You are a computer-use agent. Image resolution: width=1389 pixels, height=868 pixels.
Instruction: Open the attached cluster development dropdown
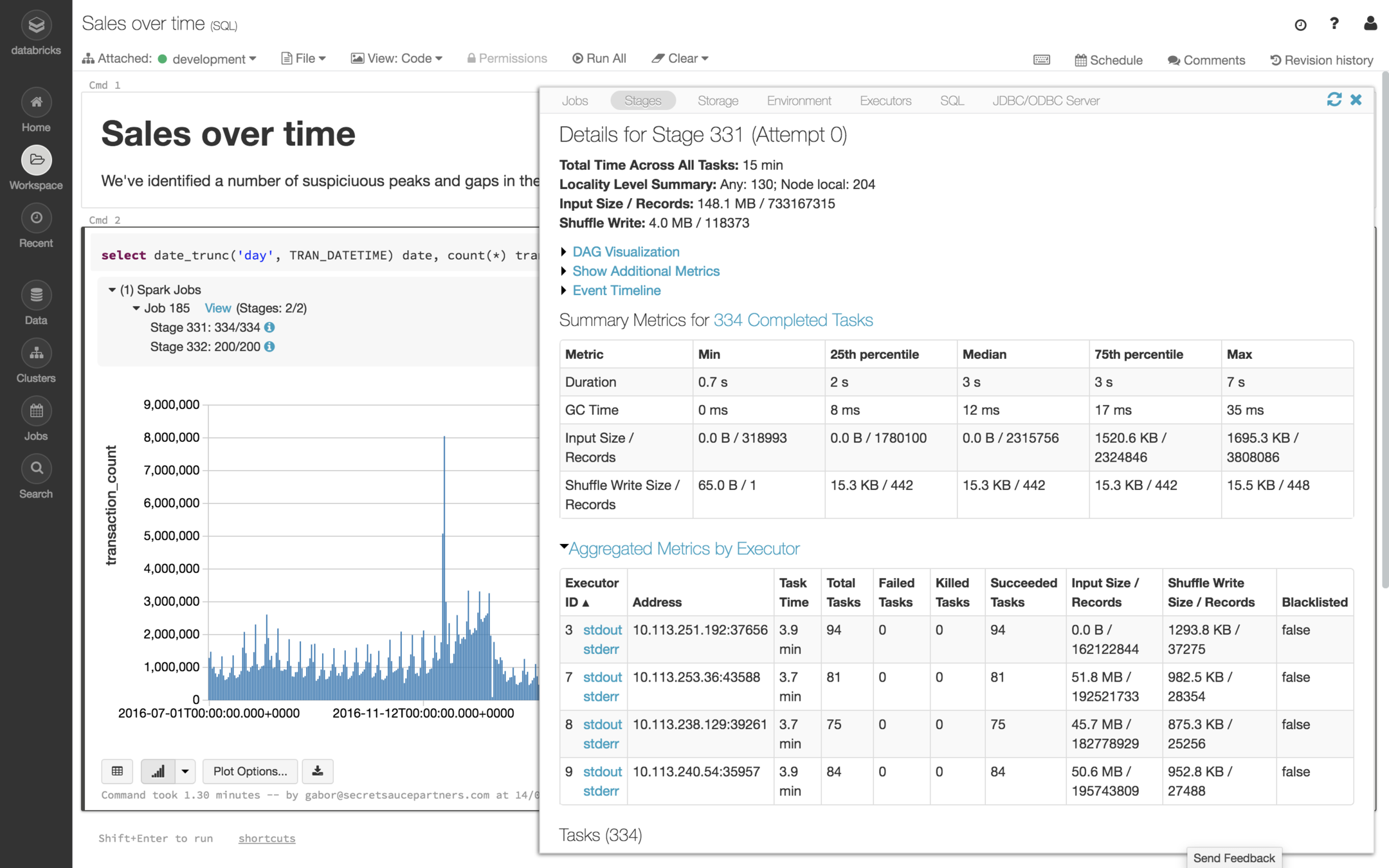213,59
